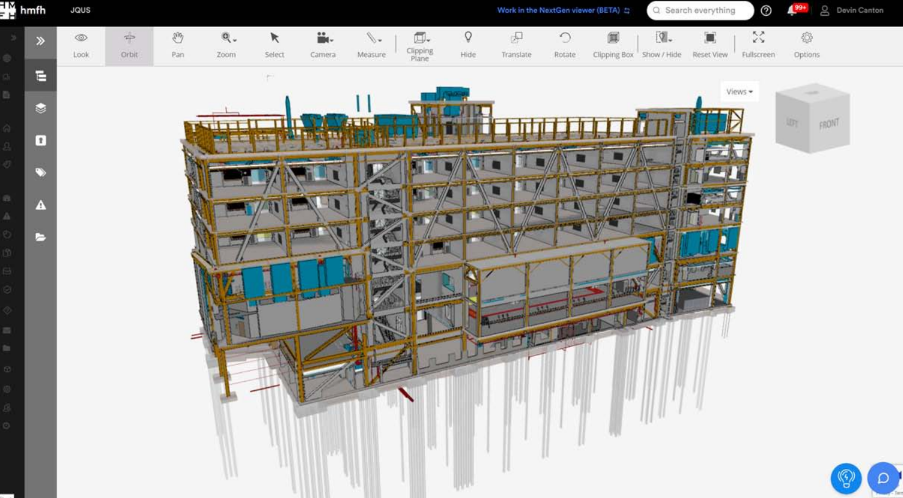Open the Zoom dropdown
903x498 pixels.
click(227, 45)
